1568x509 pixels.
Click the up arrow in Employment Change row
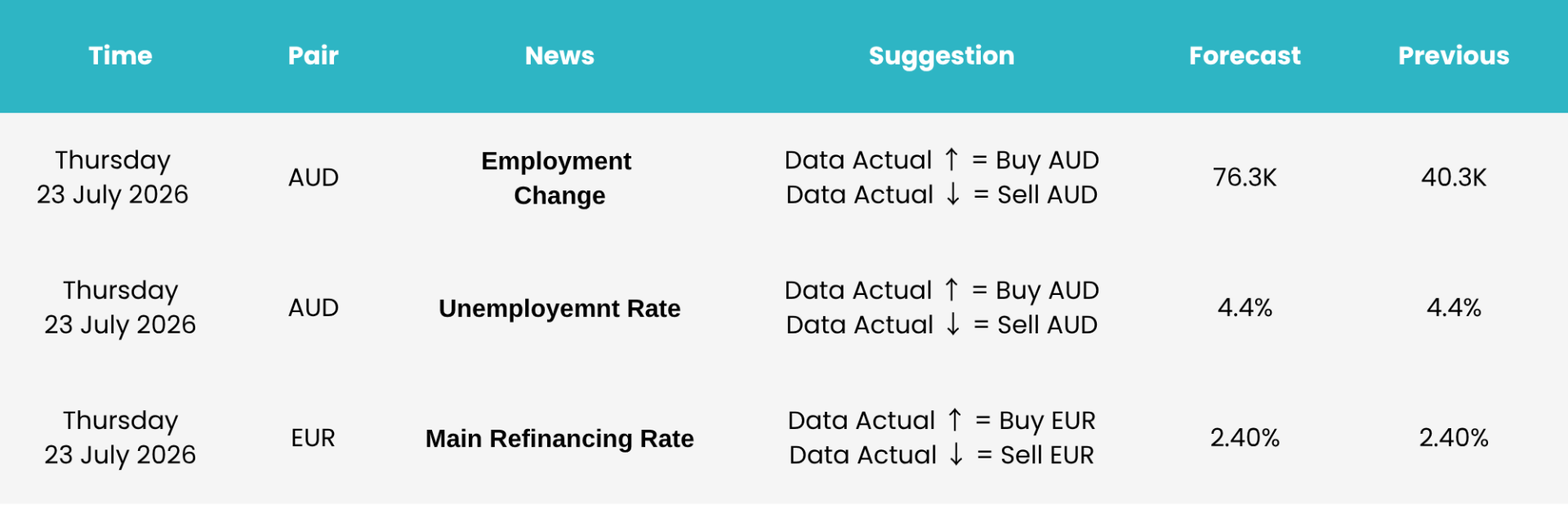(x=951, y=159)
